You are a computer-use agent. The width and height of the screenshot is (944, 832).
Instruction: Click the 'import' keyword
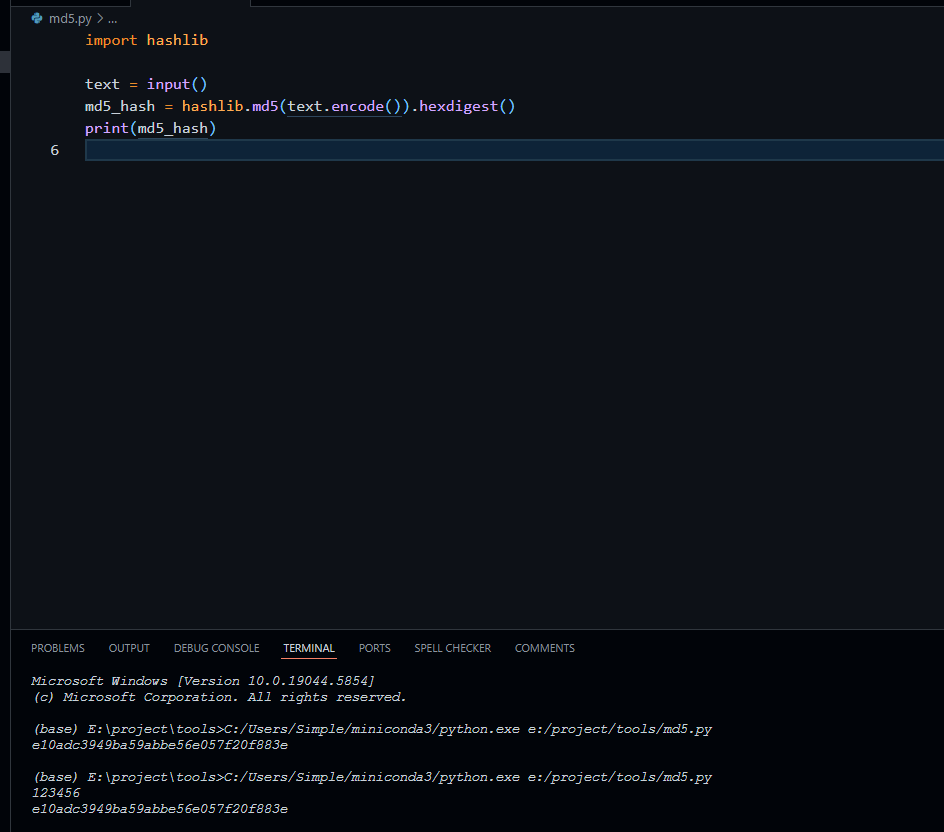tap(111, 40)
